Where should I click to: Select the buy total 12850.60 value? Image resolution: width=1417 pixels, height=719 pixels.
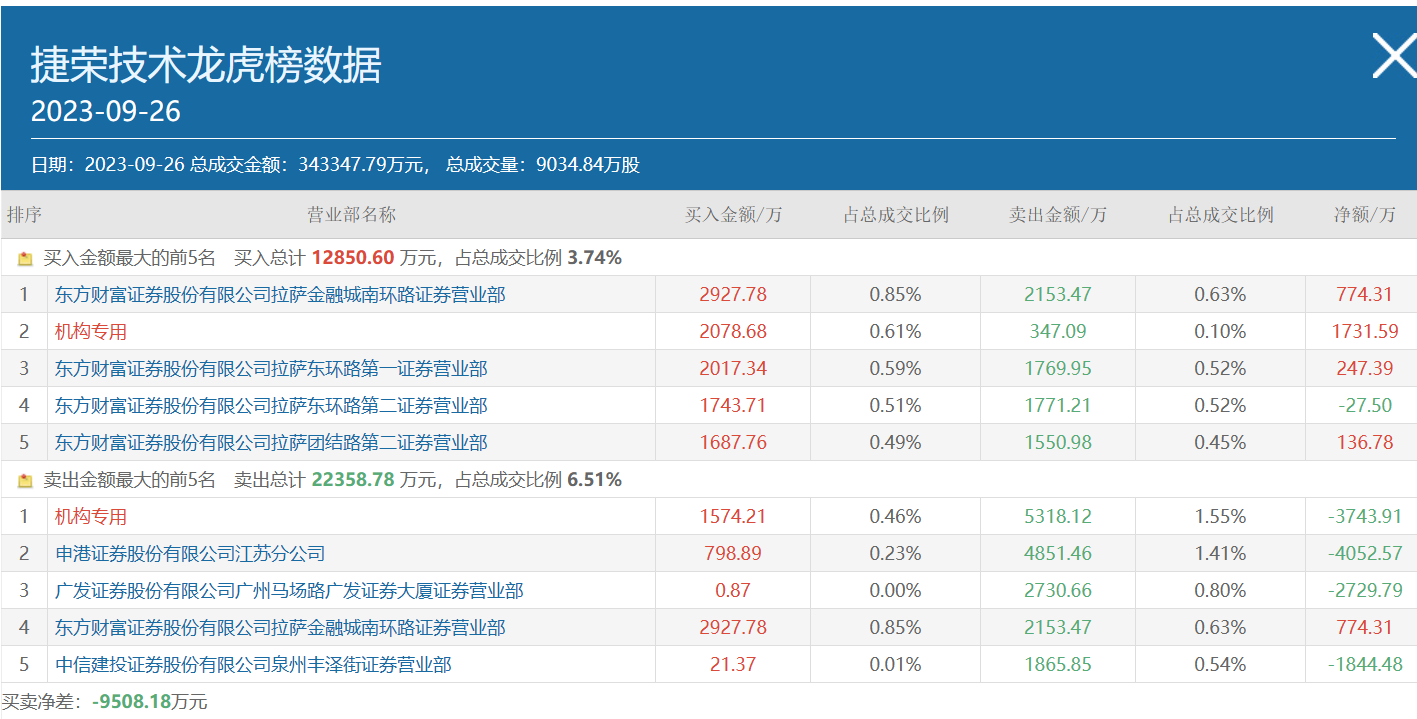click(x=353, y=258)
